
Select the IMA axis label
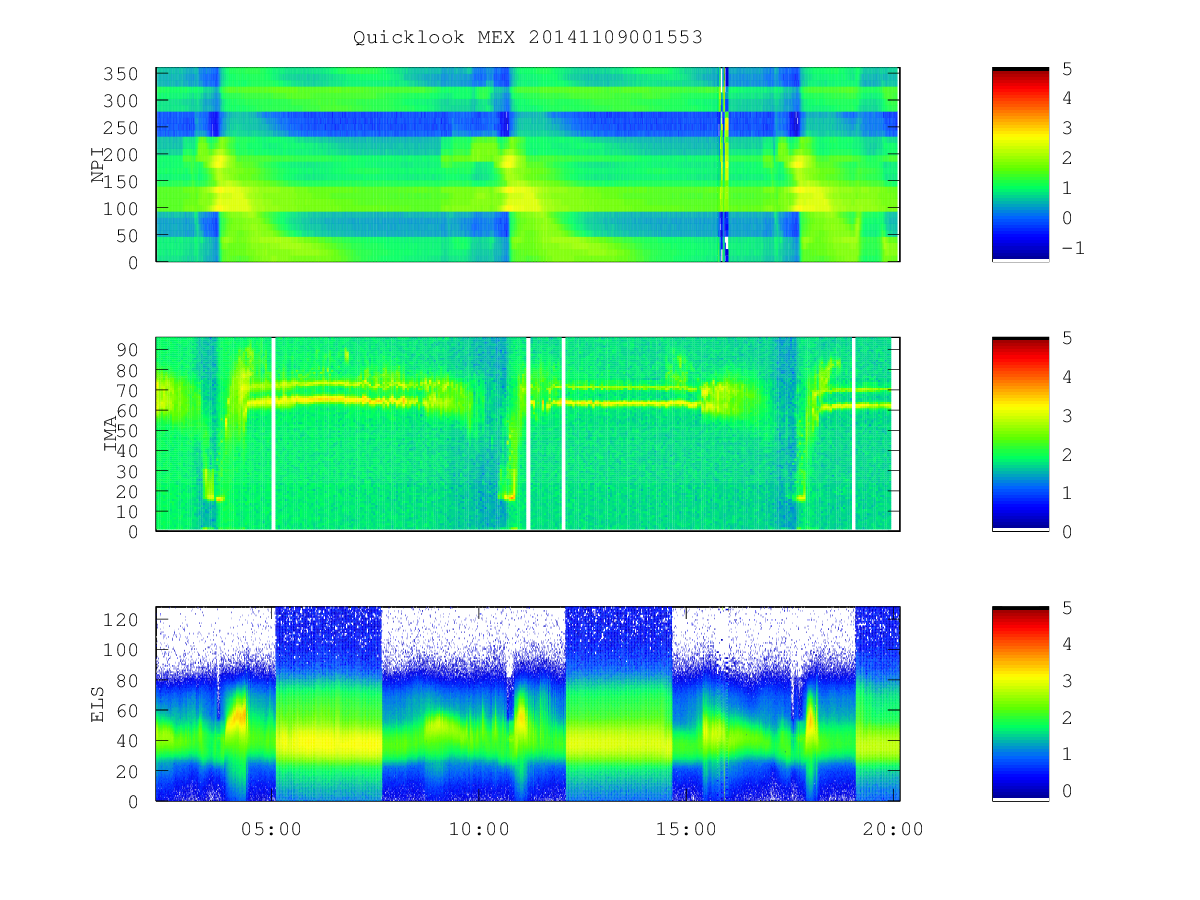pyautogui.click(x=112, y=434)
